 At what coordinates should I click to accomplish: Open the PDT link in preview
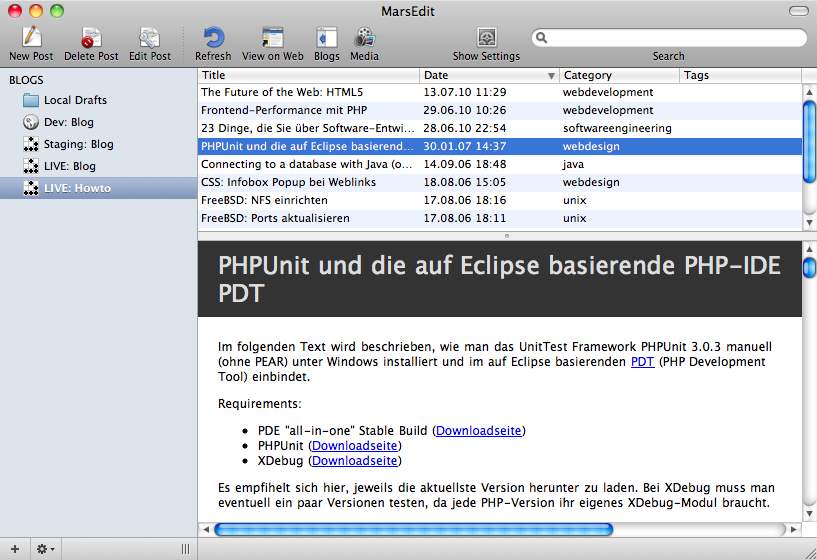point(642,362)
